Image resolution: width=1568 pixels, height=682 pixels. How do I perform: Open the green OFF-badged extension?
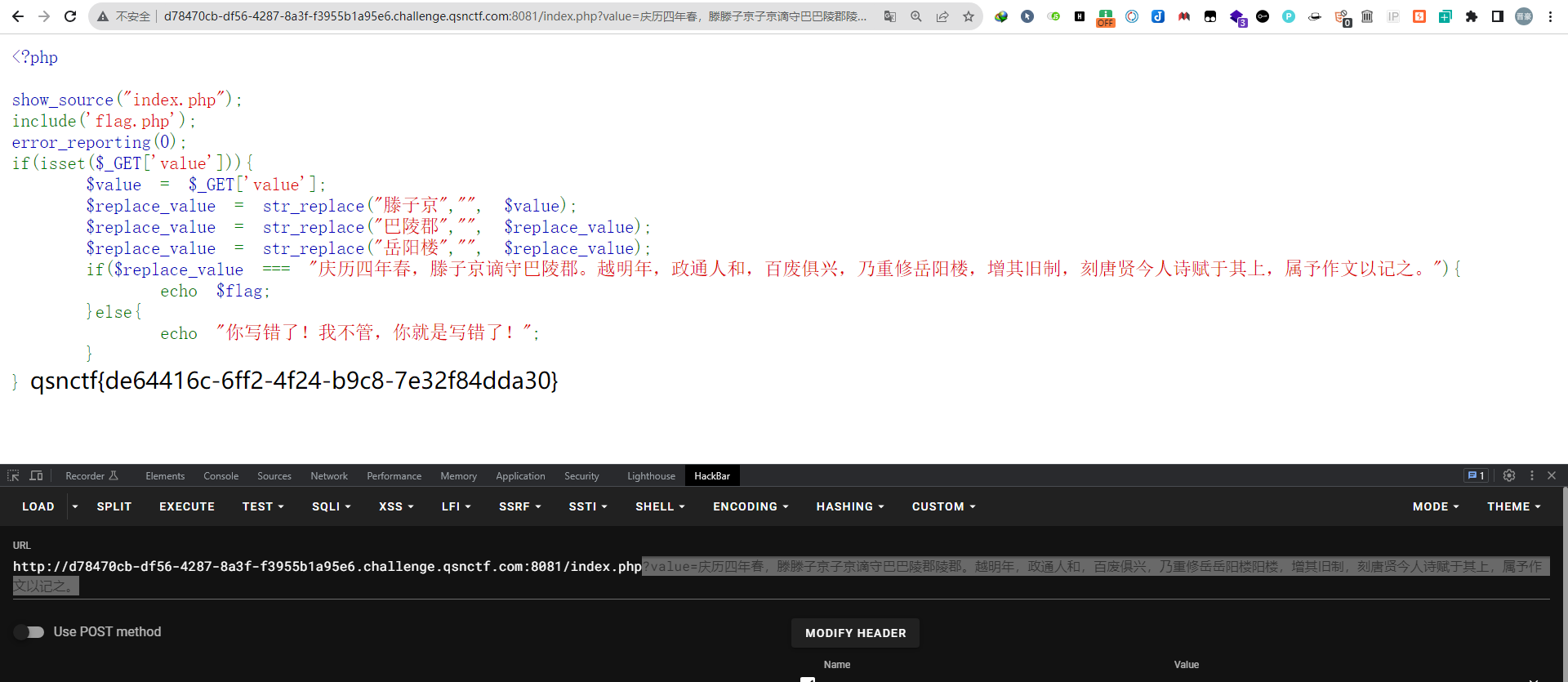(x=1106, y=18)
